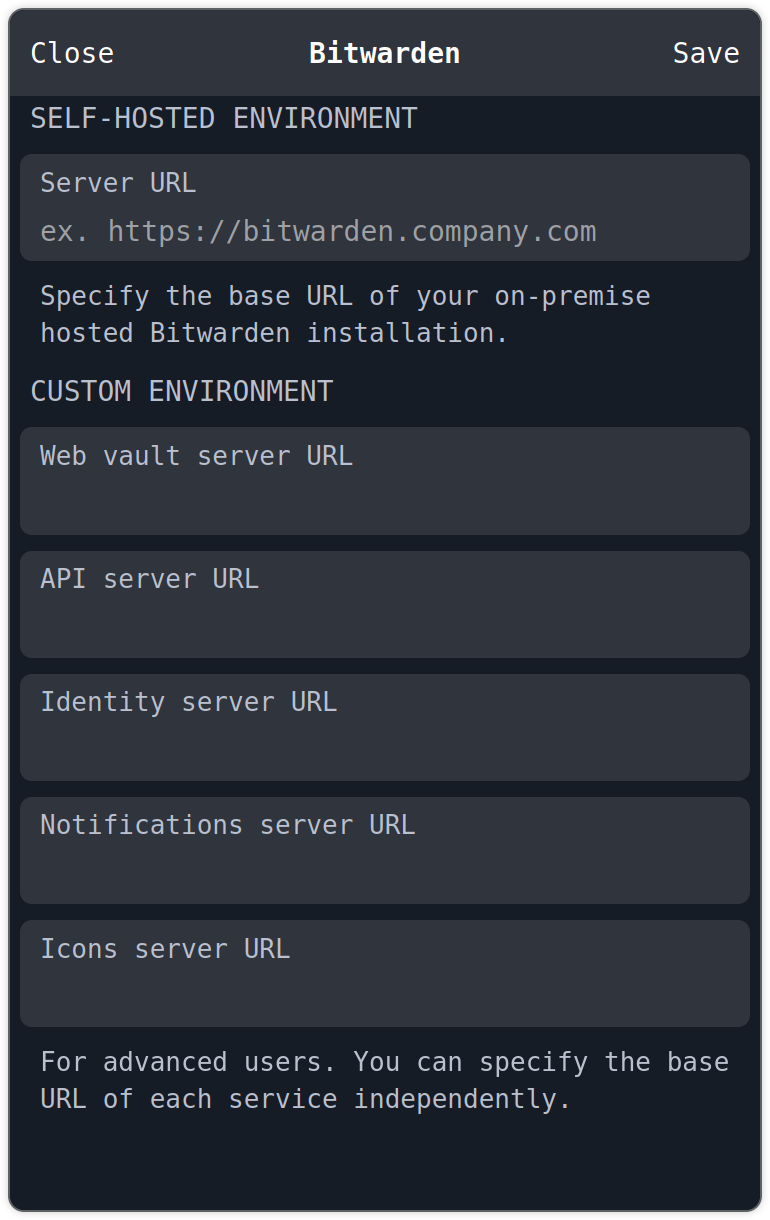The image size is (770, 1220).
Task: Click the SELF-HOSTED ENVIRONMENT section header
Action: [224, 118]
